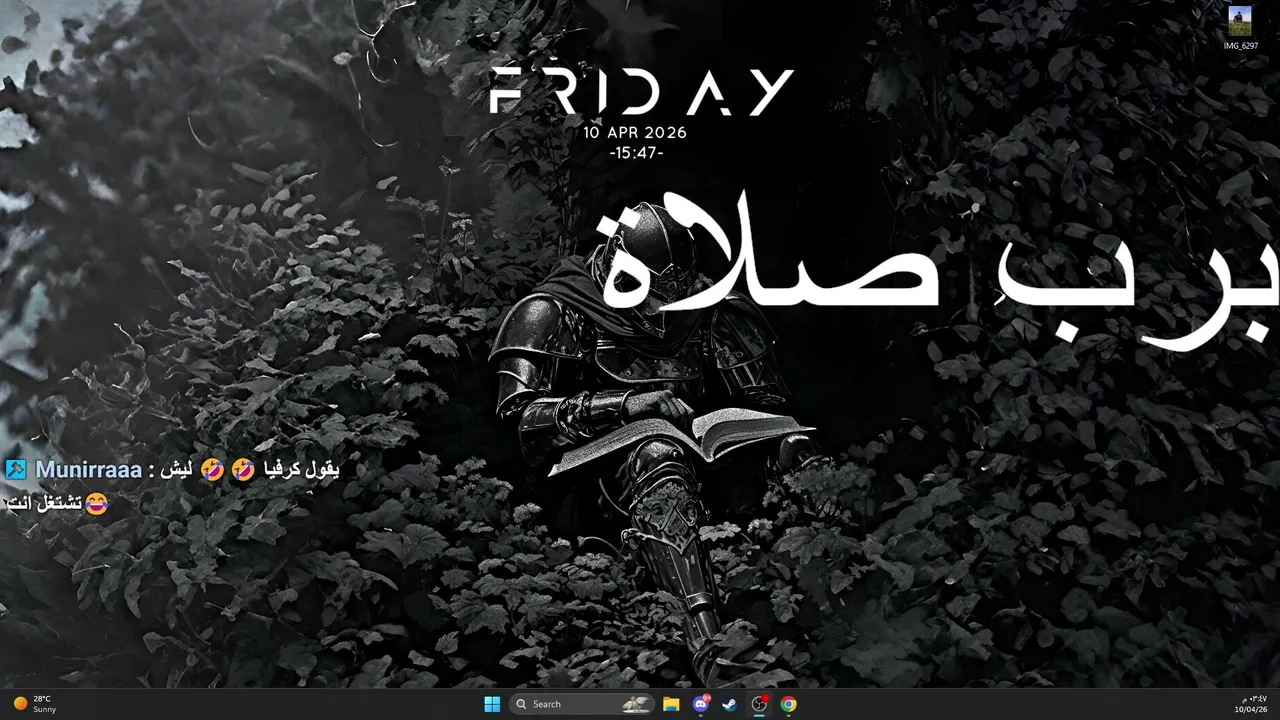Screen dimensions: 1280x720
Task: Click the -15:47- time widget text
Action: (x=636, y=153)
